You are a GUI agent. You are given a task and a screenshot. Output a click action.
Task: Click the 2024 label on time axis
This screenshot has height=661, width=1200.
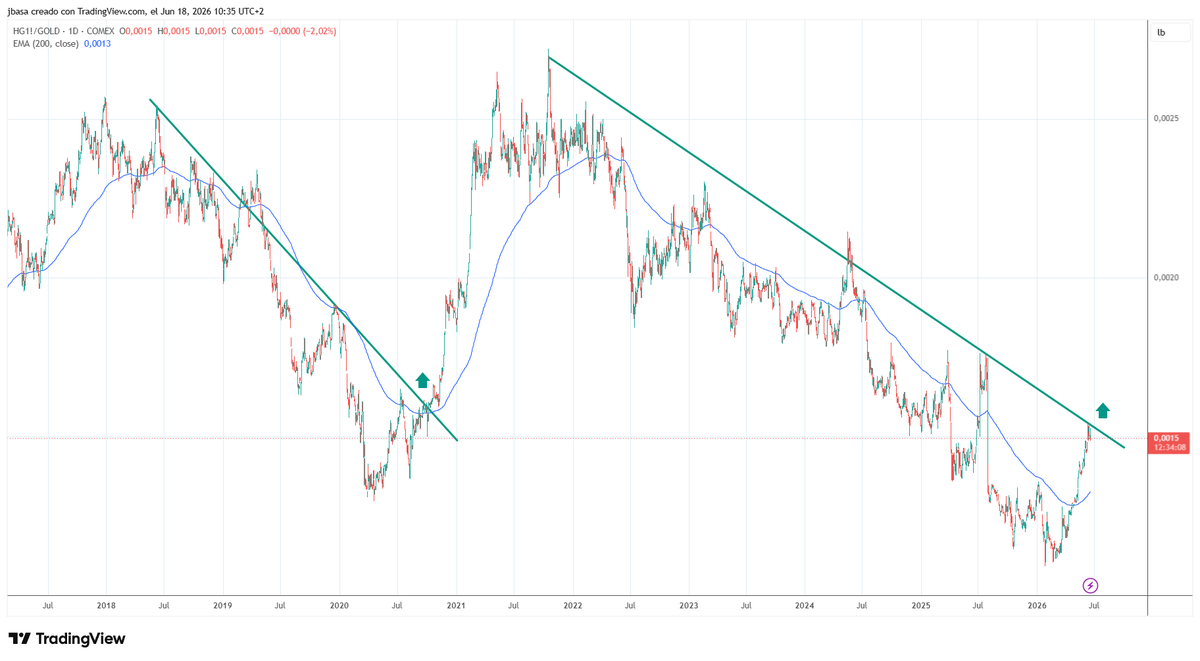coord(804,606)
